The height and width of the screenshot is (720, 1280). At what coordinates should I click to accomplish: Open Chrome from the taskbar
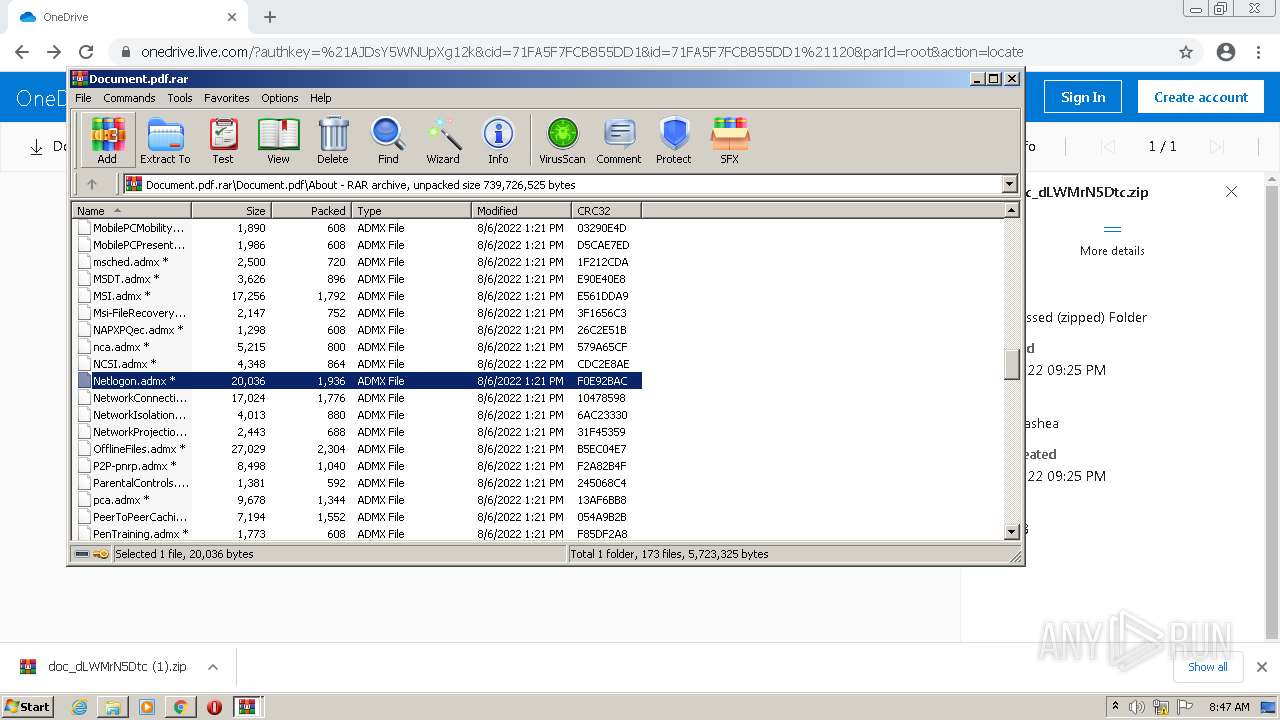(180, 707)
